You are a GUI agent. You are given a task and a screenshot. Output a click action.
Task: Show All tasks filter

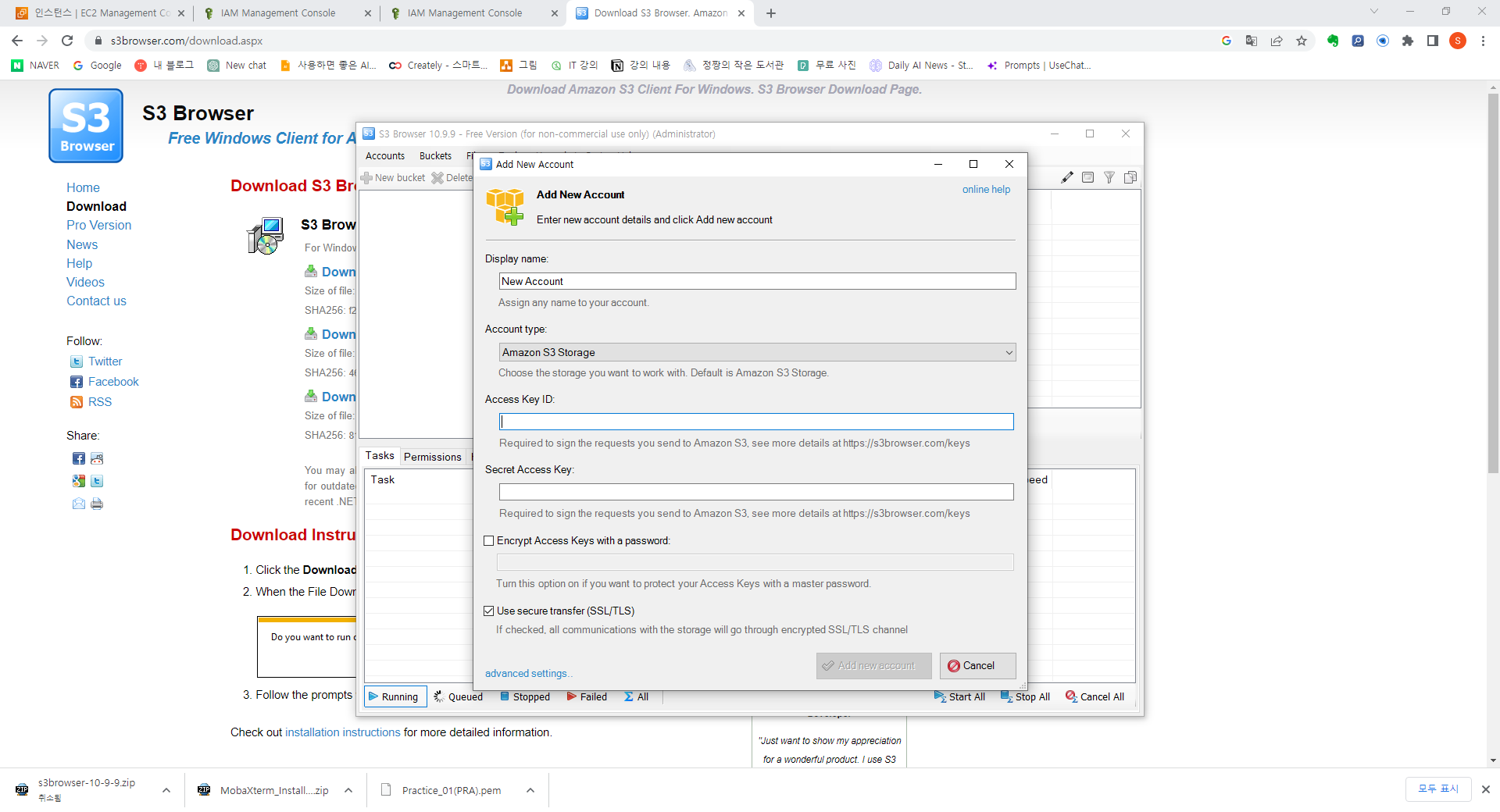(x=637, y=696)
